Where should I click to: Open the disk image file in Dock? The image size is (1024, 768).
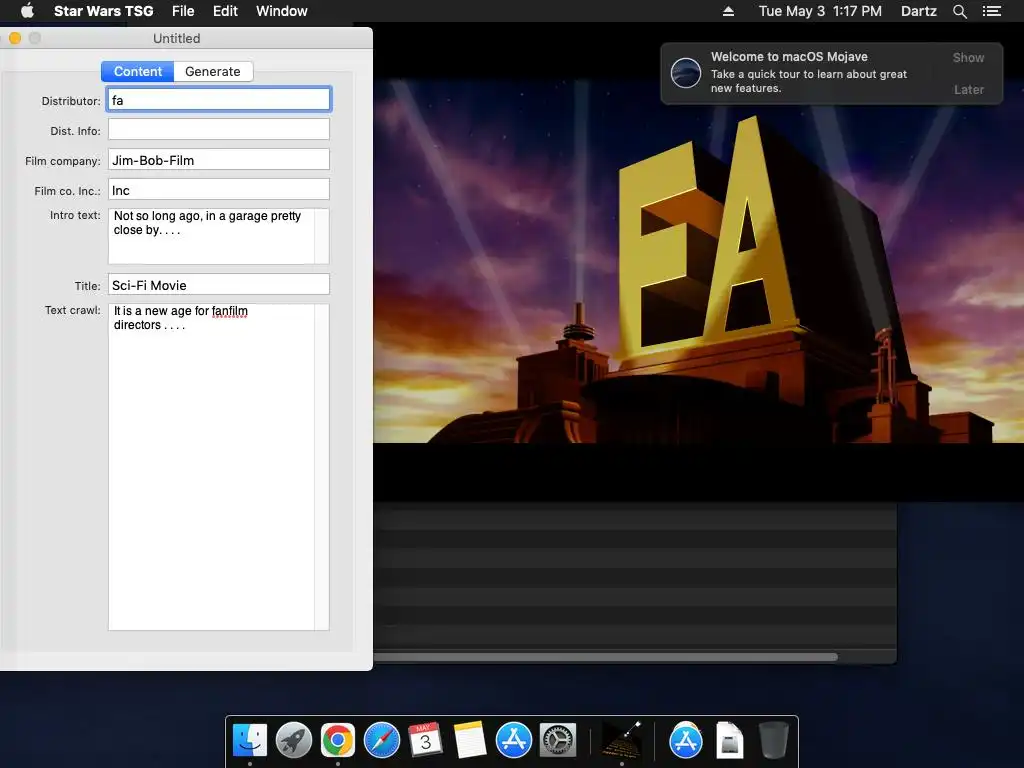tap(729, 741)
